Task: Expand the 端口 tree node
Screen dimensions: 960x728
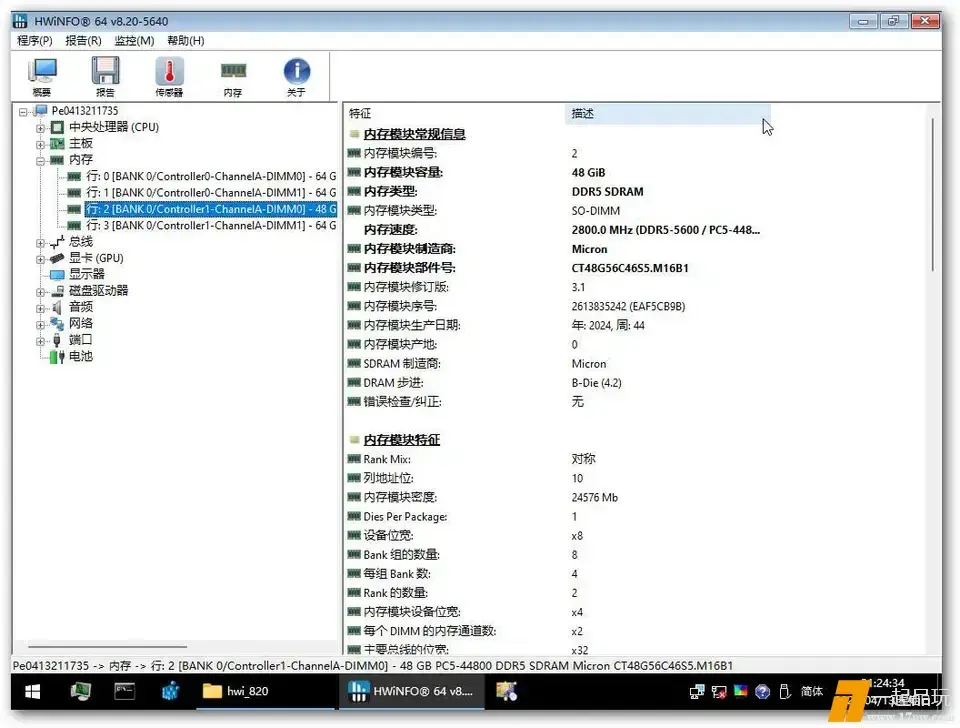Action: [40, 341]
